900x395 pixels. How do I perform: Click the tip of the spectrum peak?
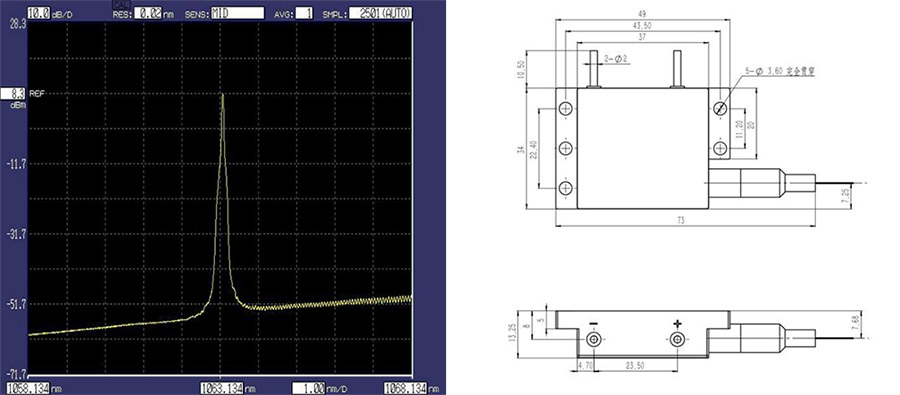click(x=222, y=95)
